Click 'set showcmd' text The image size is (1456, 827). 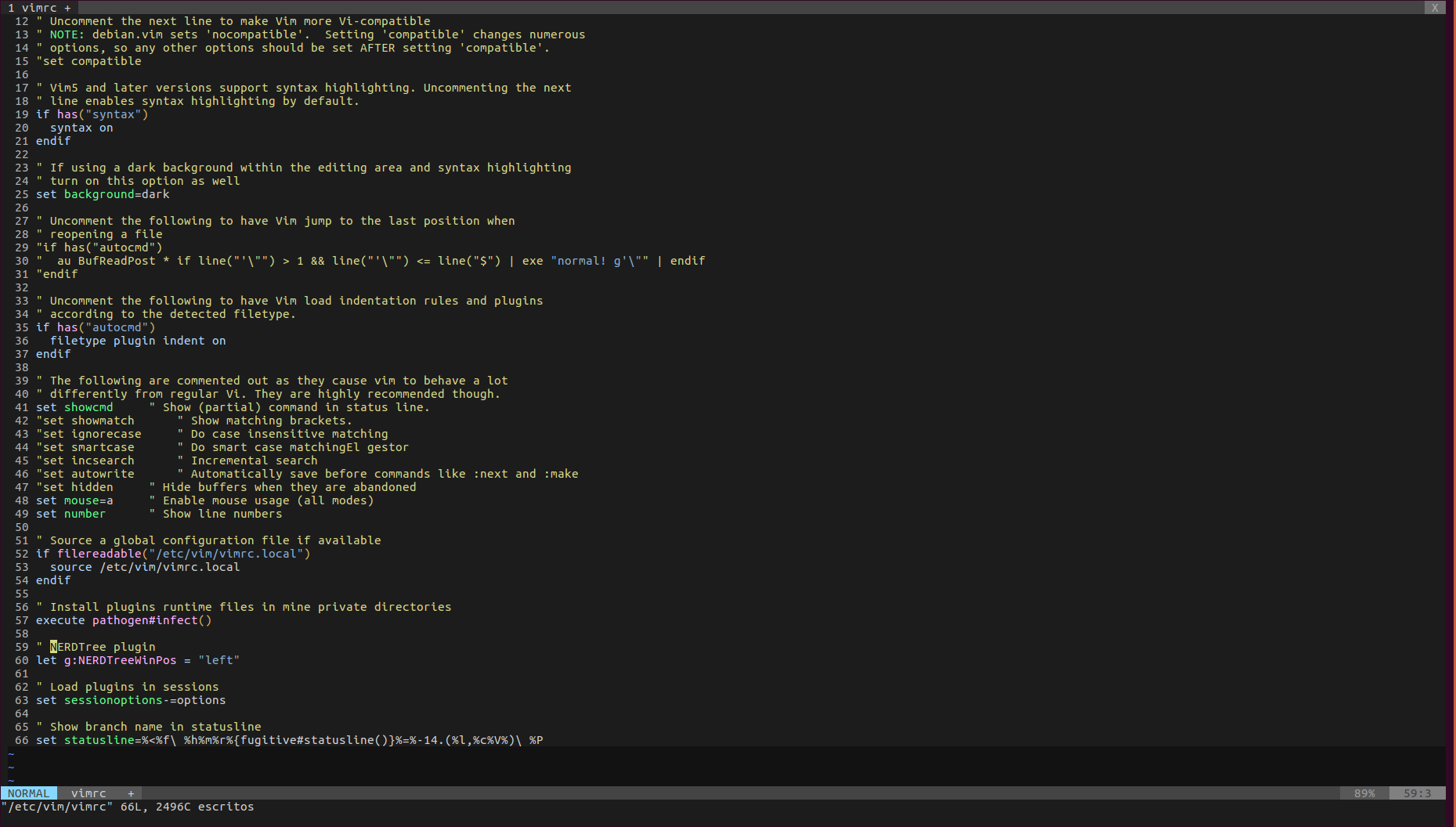tap(74, 407)
